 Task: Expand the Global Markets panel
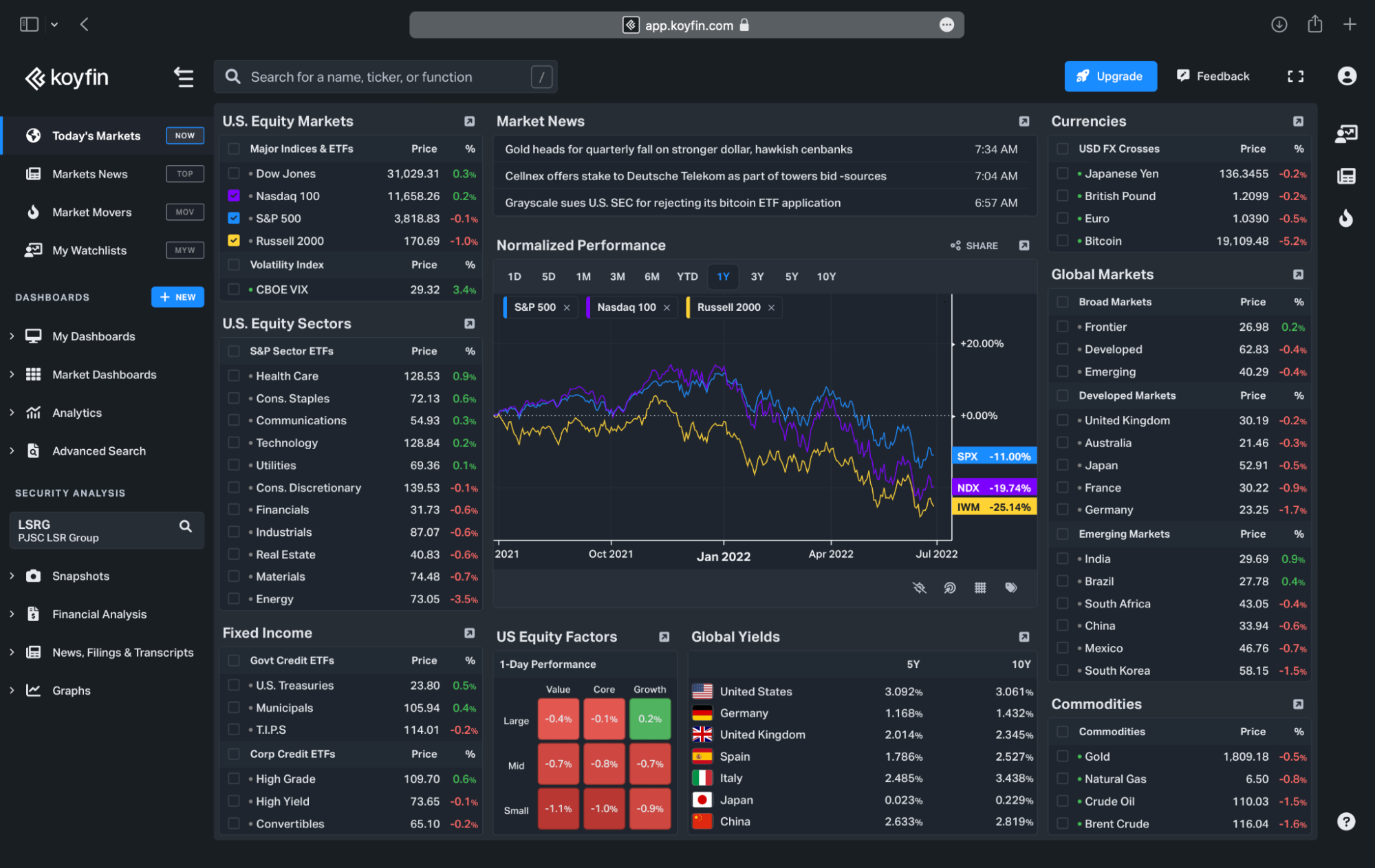[1297, 274]
